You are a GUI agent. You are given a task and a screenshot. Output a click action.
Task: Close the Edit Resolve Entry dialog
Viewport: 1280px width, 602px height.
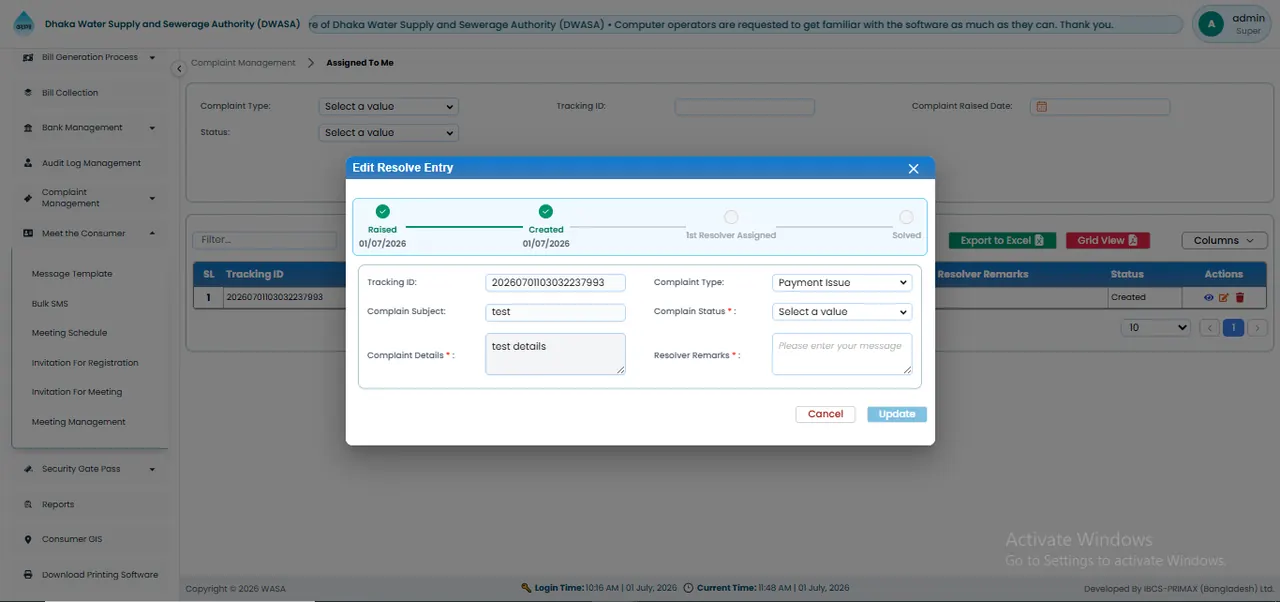[x=913, y=169]
